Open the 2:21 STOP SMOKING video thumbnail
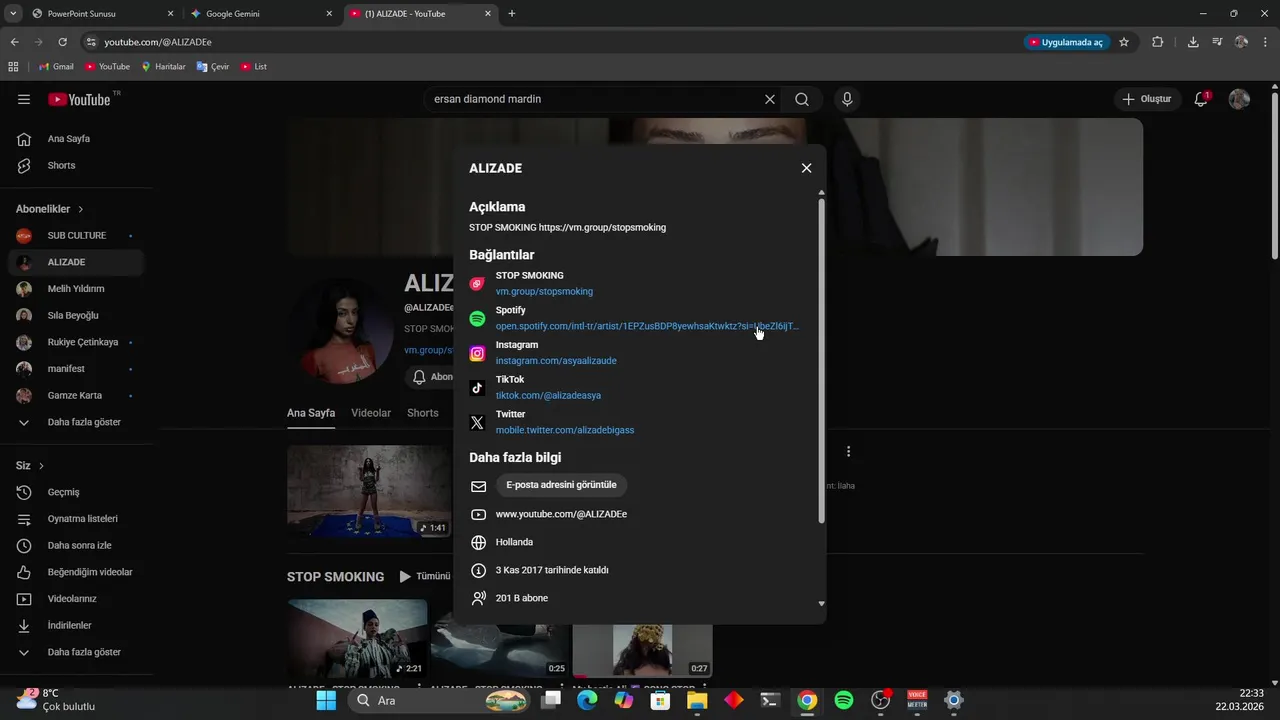This screenshot has width=1280, height=720. click(x=357, y=638)
